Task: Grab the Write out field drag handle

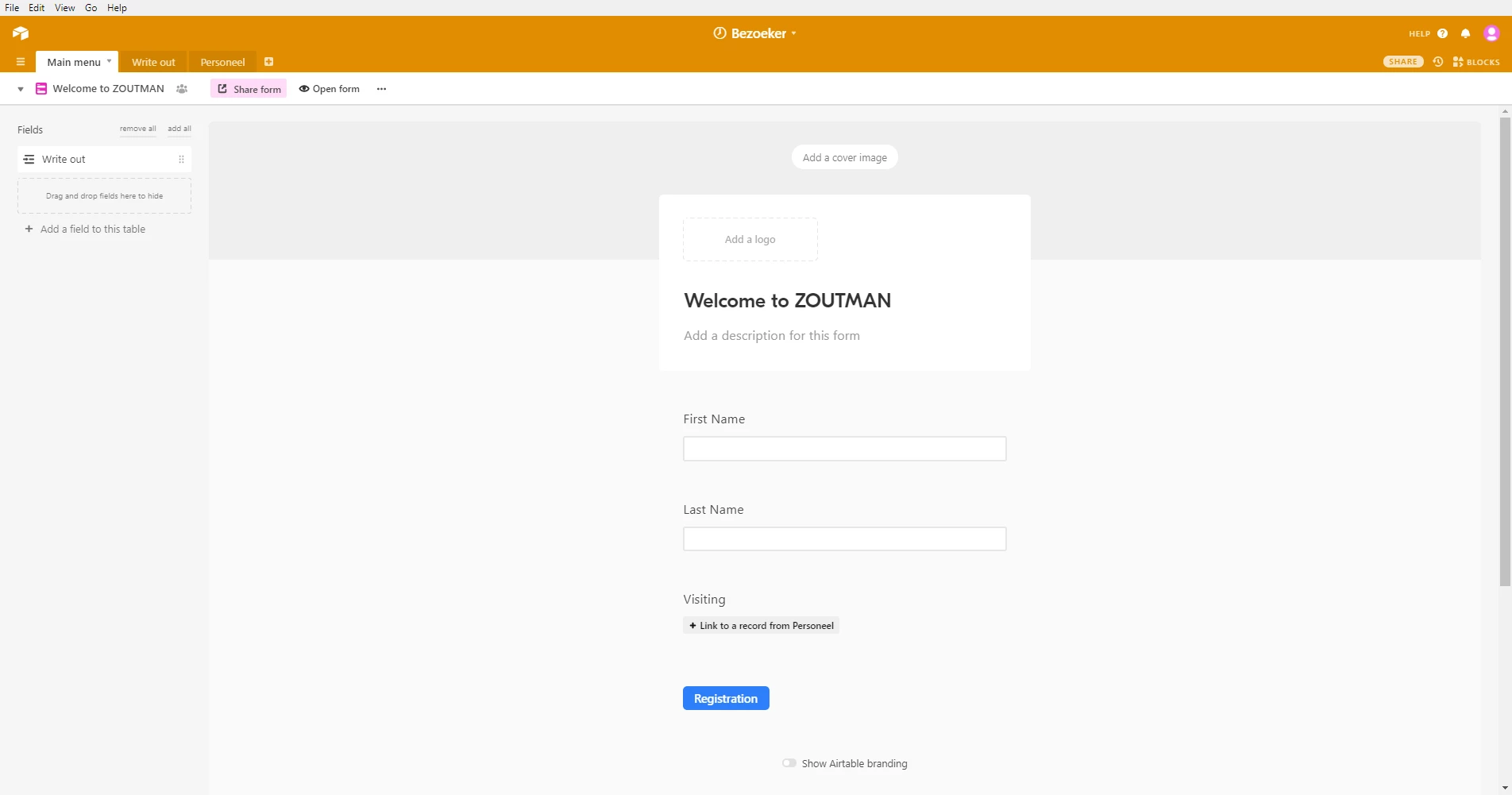Action: pos(181,160)
